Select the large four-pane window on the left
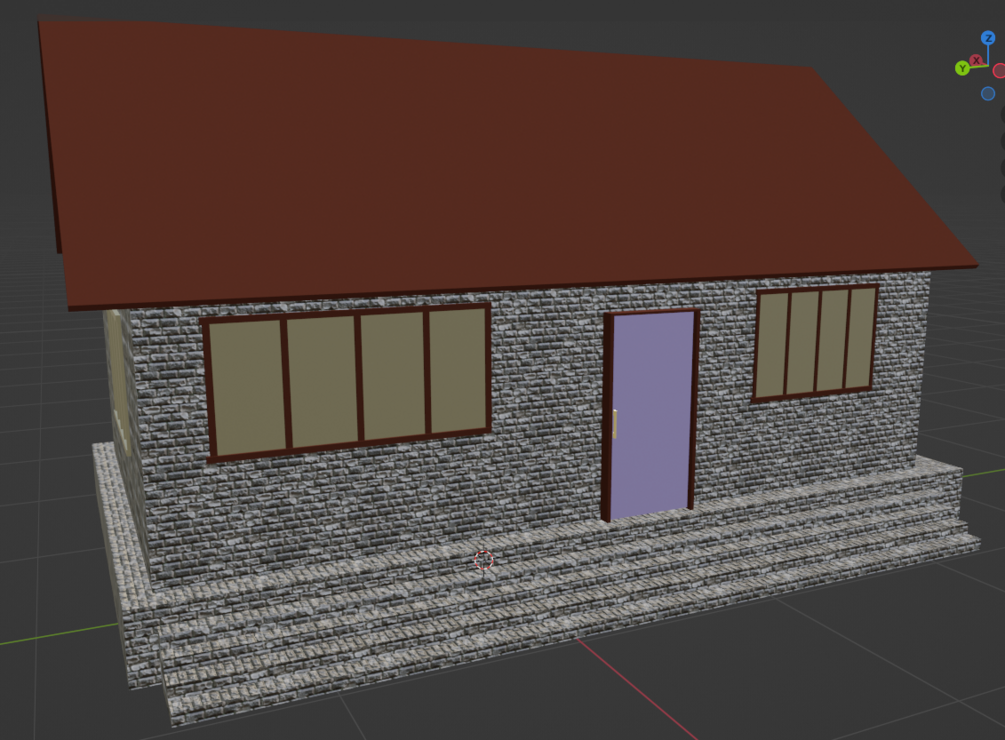 [348, 381]
